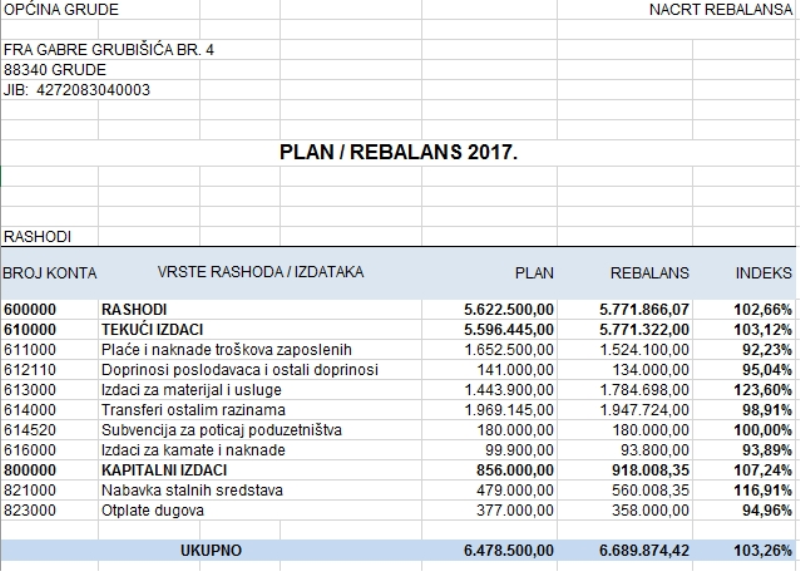The width and height of the screenshot is (800, 571).
Task: Click the 'NACRT REBALANSA' text
Action: 720,10
